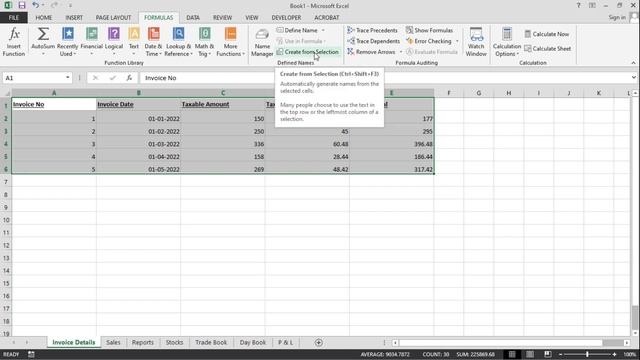The image size is (640, 360).
Task: Open the Trade Book sheet tab
Action: [211, 342]
